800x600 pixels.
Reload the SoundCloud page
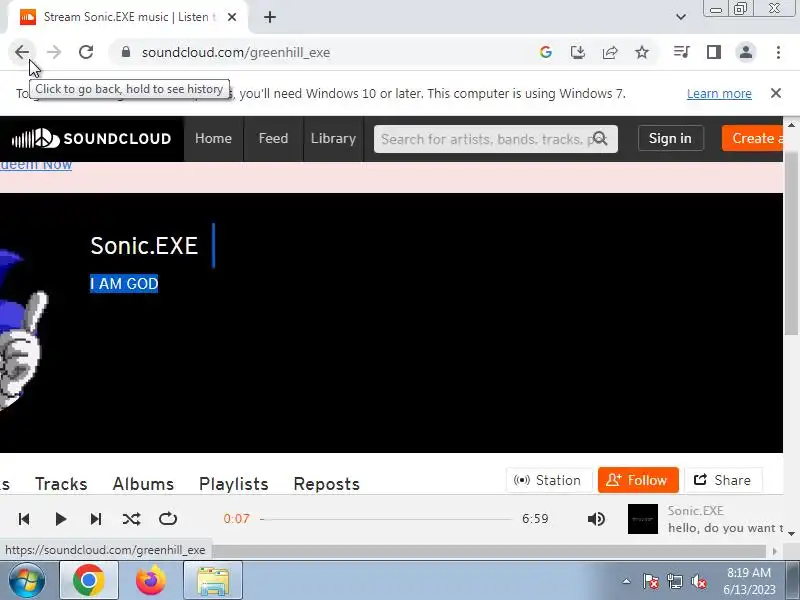(86, 52)
